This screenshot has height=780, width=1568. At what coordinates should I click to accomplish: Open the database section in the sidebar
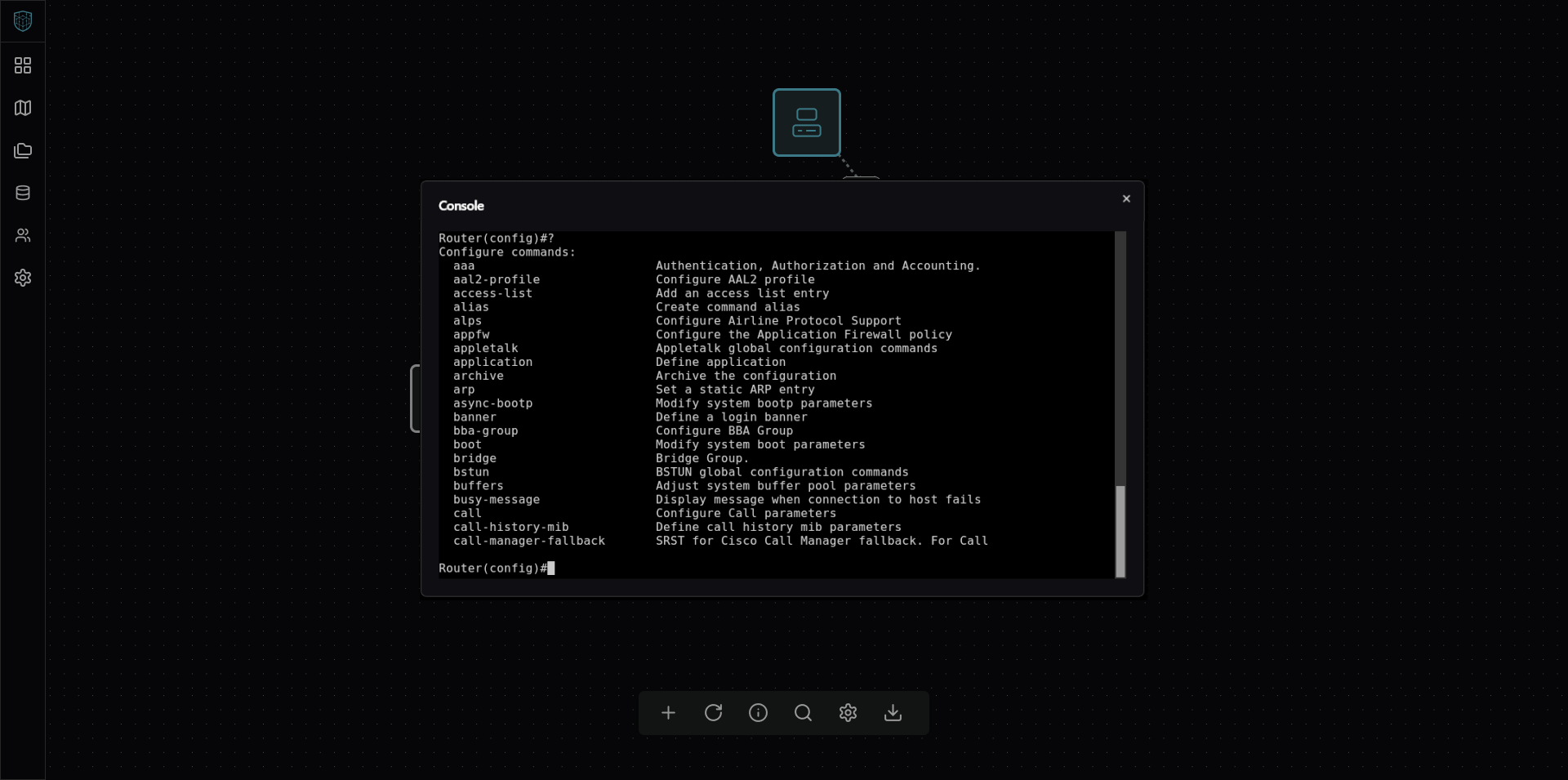coord(23,193)
